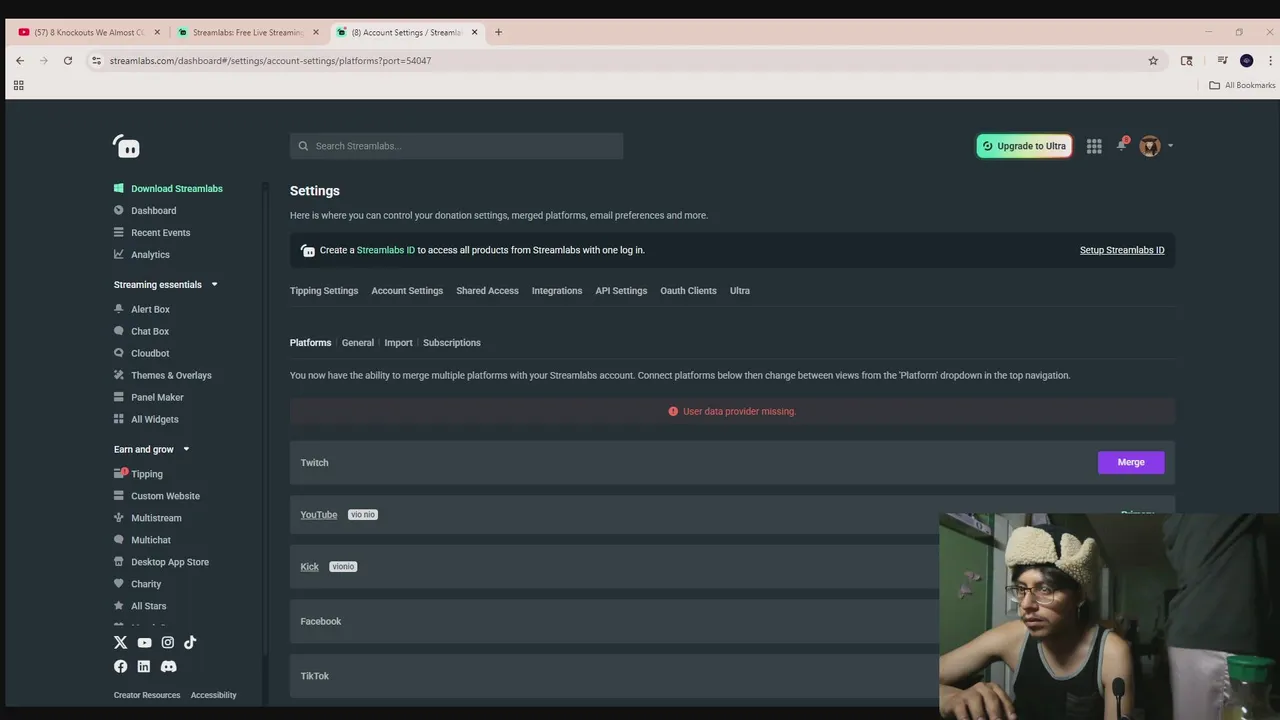Screen dimensions: 1280x720
Task: Click the Download Streamlabs Windows icon
Action: click(x=119, y=188)
